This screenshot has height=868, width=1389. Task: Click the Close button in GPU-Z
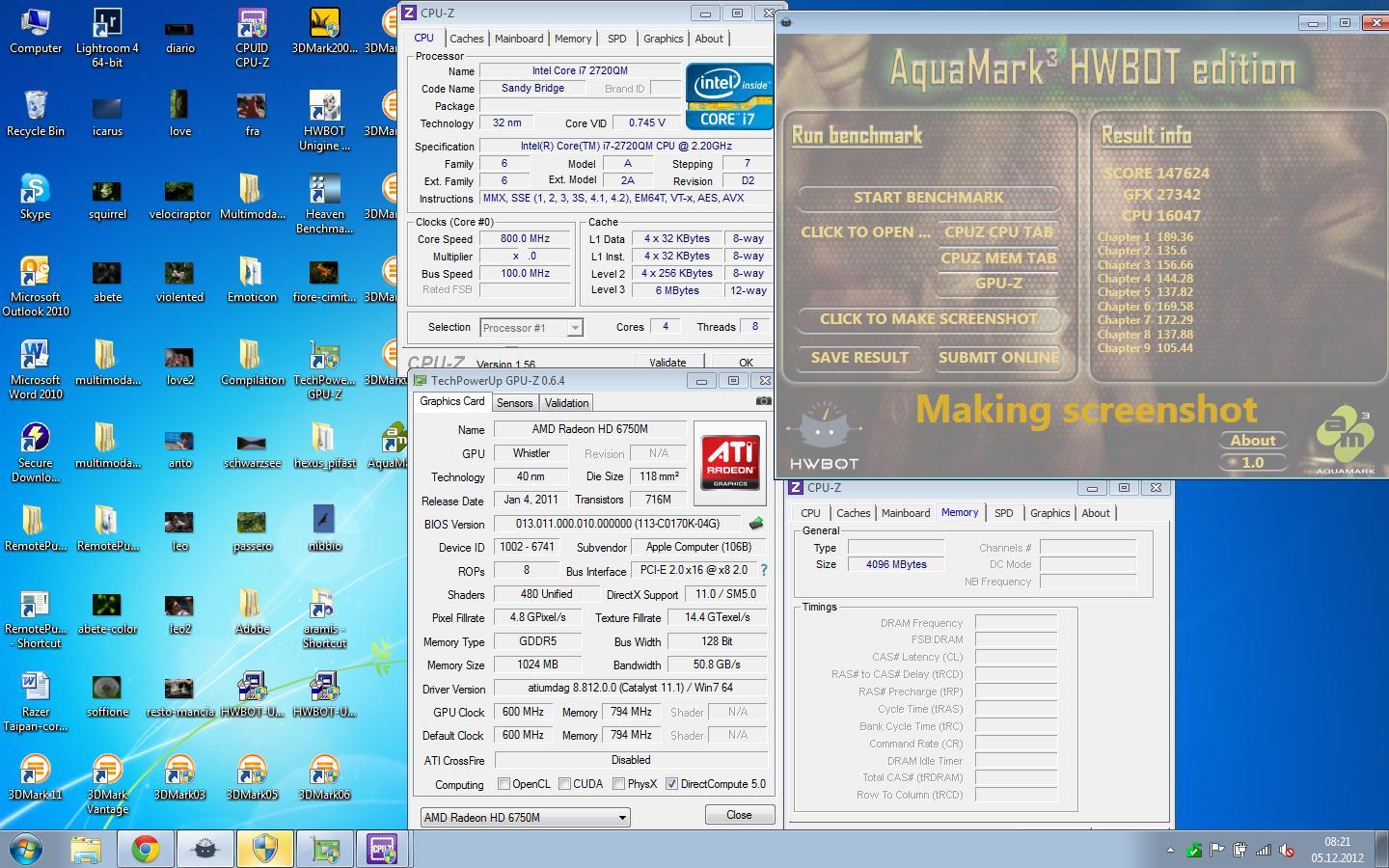(x=739, y=815)
